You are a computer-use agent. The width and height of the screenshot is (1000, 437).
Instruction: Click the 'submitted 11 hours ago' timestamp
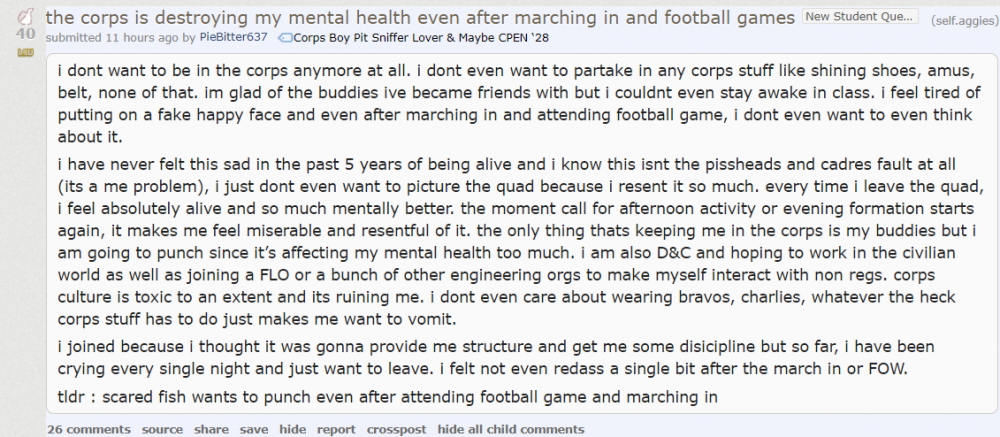point(120,38)
